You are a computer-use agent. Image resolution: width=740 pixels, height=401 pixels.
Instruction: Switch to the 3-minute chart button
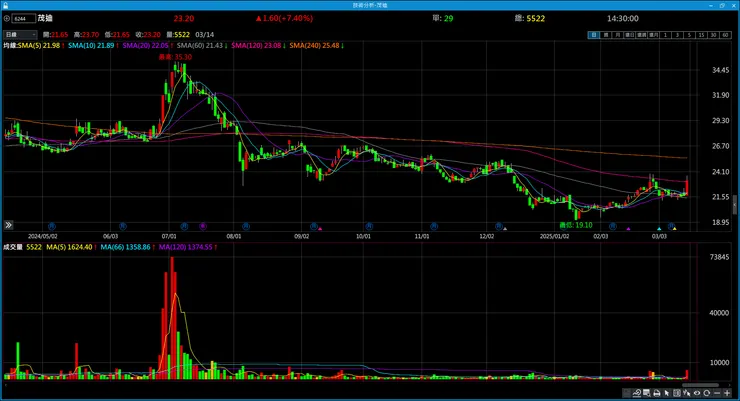click(x=677, y=35)
